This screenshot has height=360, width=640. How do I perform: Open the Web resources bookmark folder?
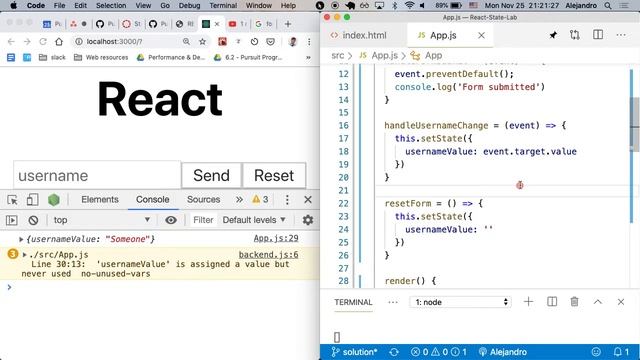(101, 58)
